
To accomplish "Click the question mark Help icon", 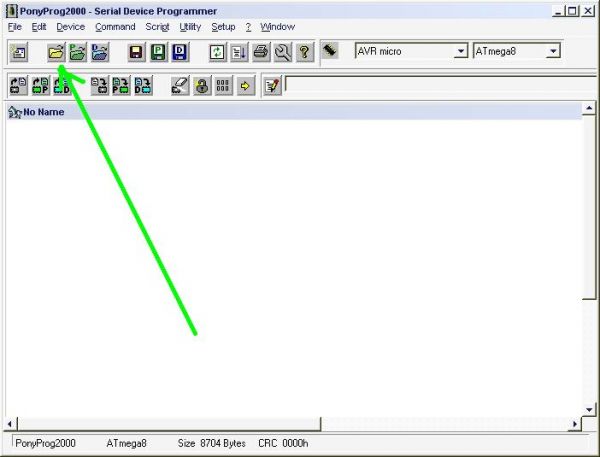I will tap(305, 52).
